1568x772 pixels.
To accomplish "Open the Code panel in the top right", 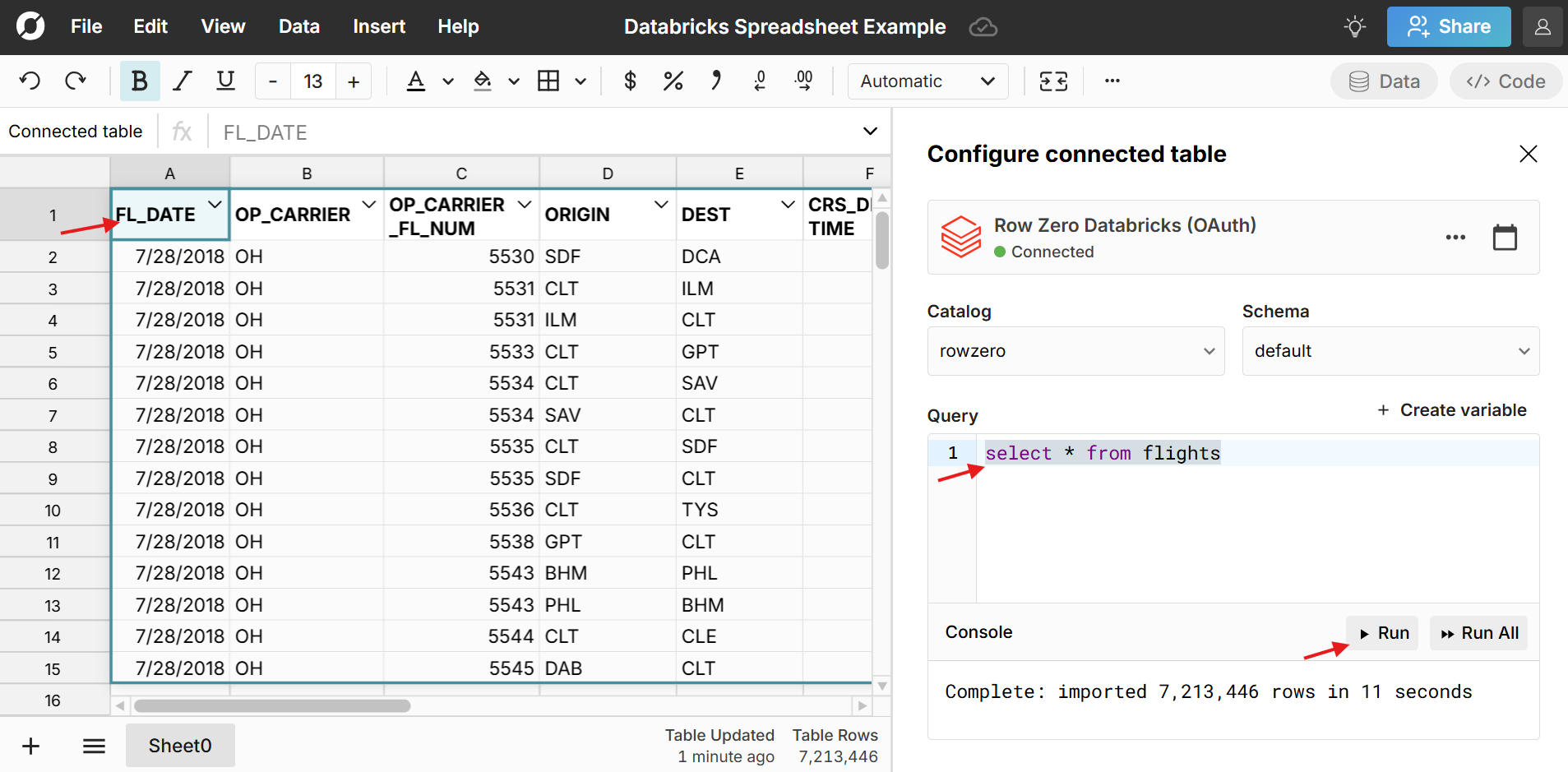I will click(1505, 81).
